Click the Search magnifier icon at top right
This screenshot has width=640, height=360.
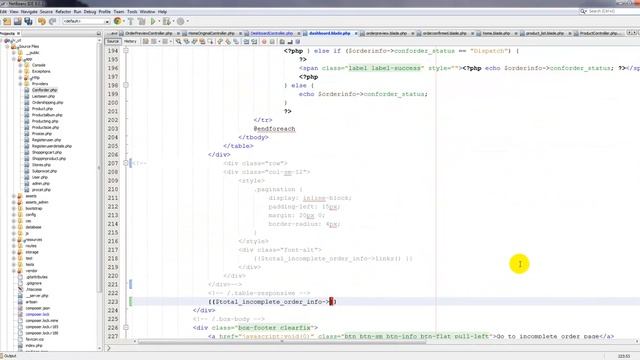click(583, 11)
